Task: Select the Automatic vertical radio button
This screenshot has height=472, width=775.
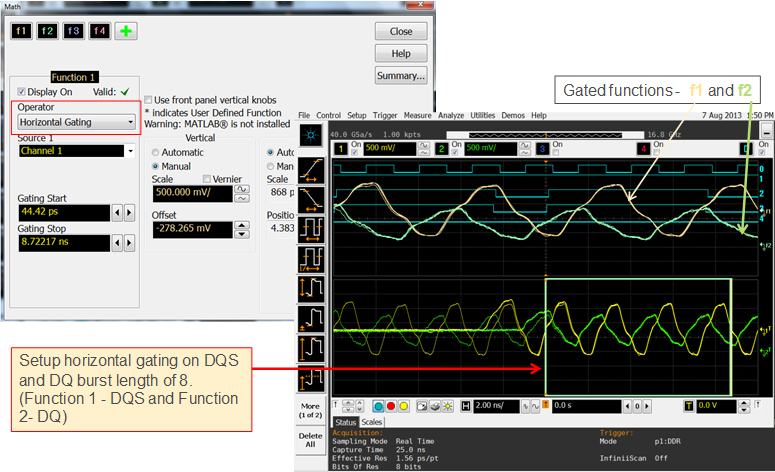Action: (155, 152)
